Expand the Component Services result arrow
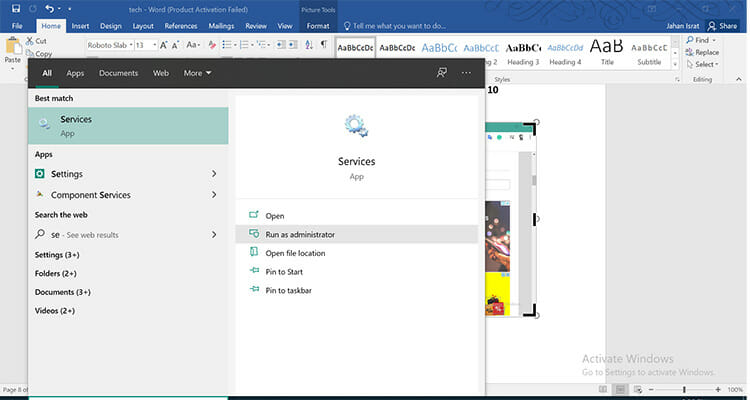This screenshot has height=400, width=750. 214,195
